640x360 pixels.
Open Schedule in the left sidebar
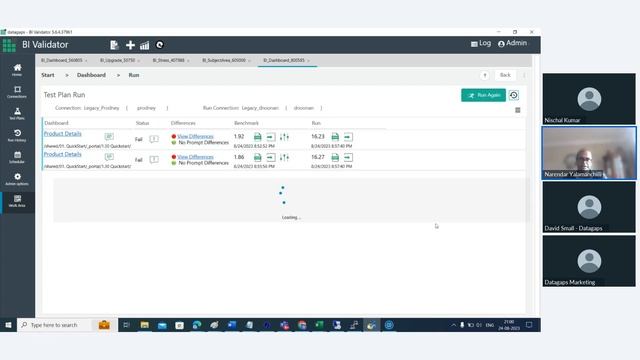17,157
